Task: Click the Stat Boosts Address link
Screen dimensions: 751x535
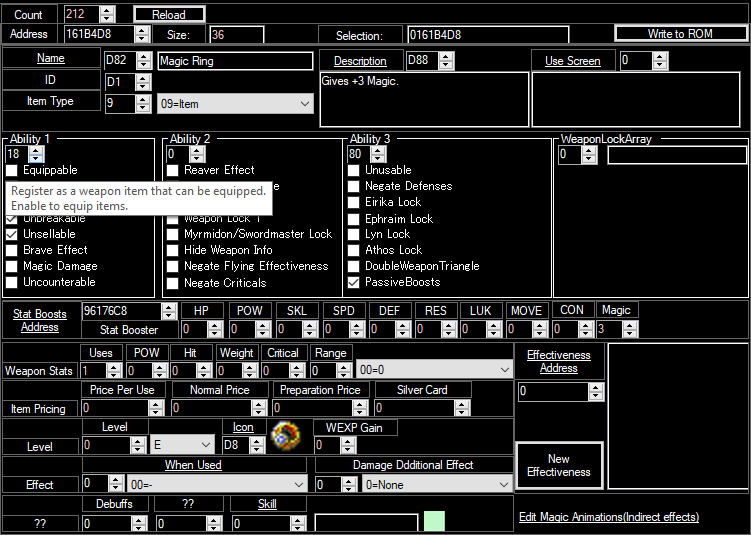Action: click(40, 320)
